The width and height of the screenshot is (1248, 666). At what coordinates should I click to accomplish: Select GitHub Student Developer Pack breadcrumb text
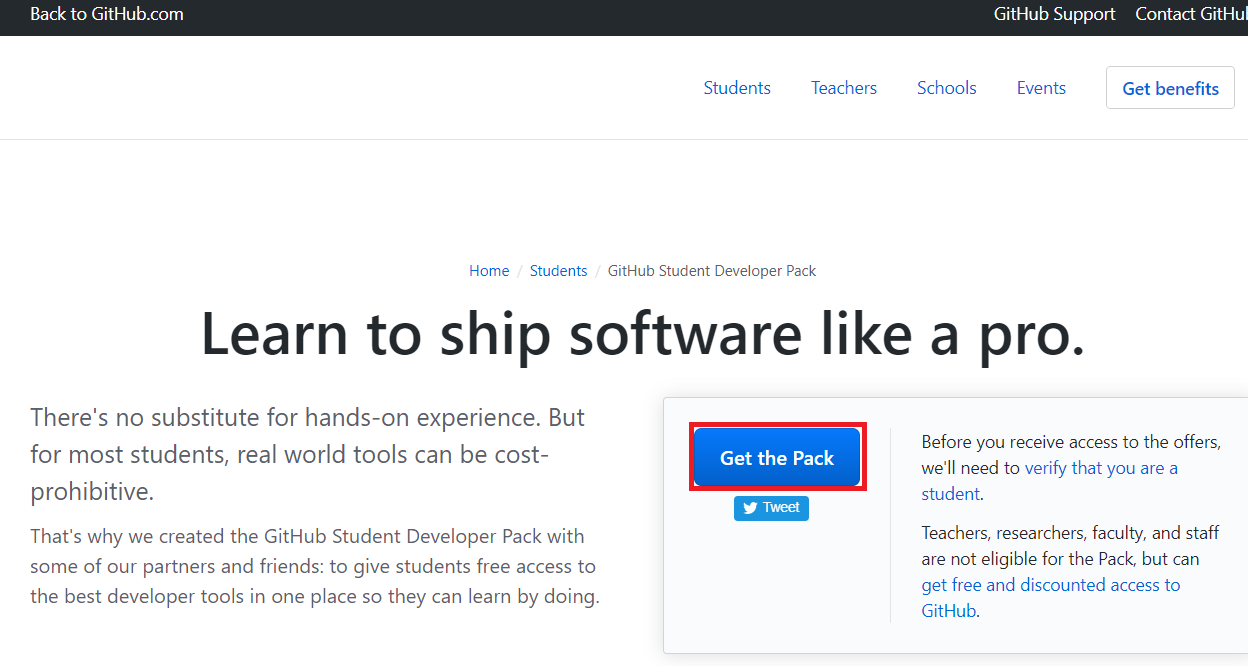(x=712, y=271)
